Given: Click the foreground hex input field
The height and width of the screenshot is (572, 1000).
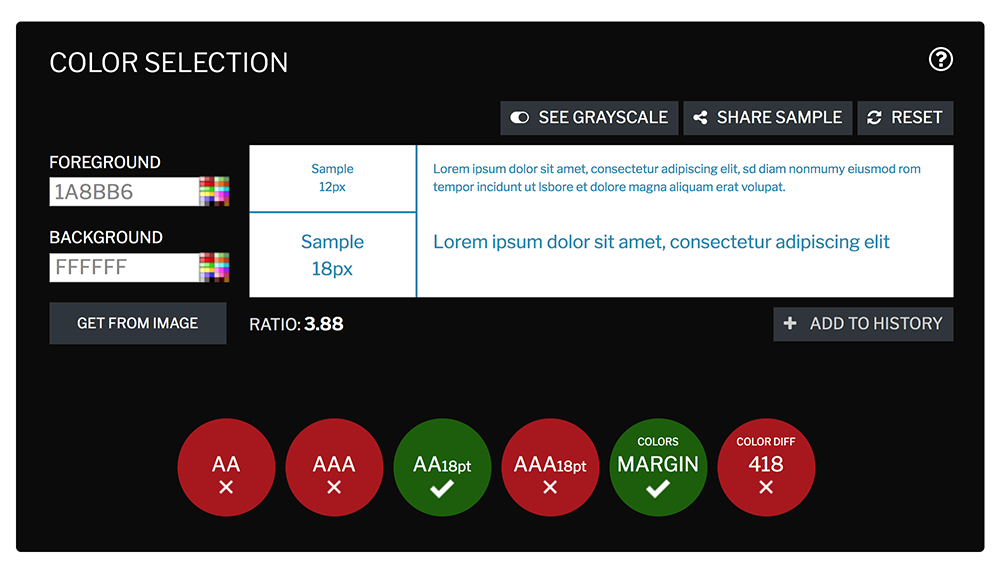Looking at the screenshot, I should click(x=123, y=192).
